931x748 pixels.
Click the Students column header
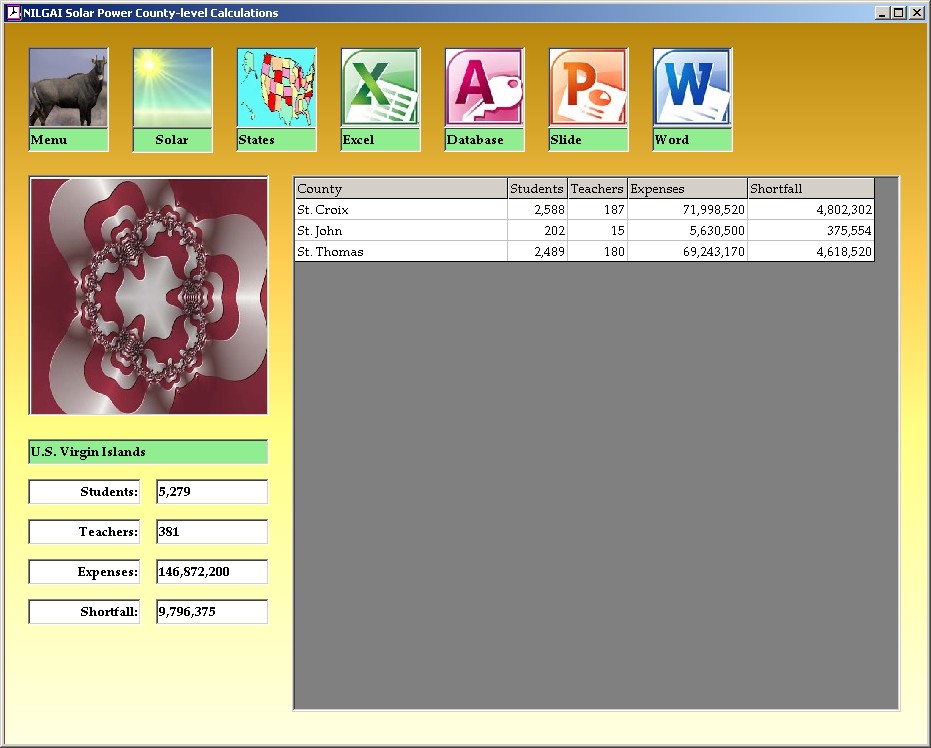(537, 189)
